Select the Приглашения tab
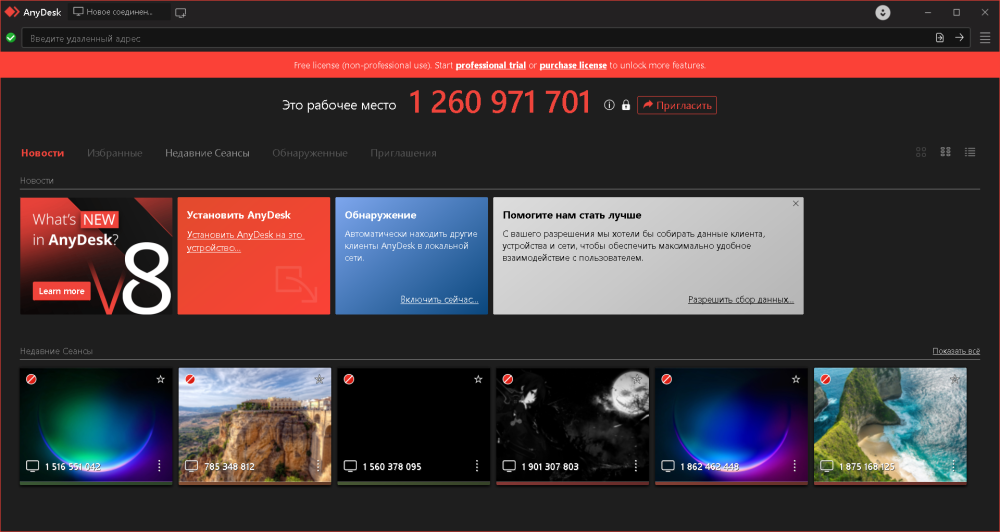 click(403, 153)
